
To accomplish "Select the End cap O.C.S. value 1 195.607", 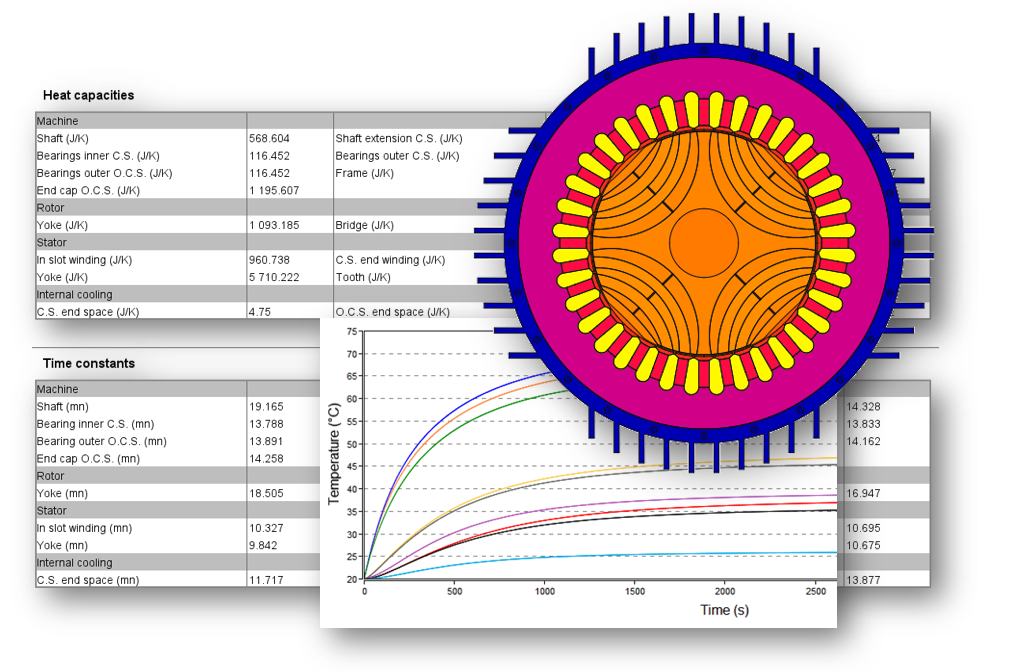I will pyautogui.click(x=274, y=190).
